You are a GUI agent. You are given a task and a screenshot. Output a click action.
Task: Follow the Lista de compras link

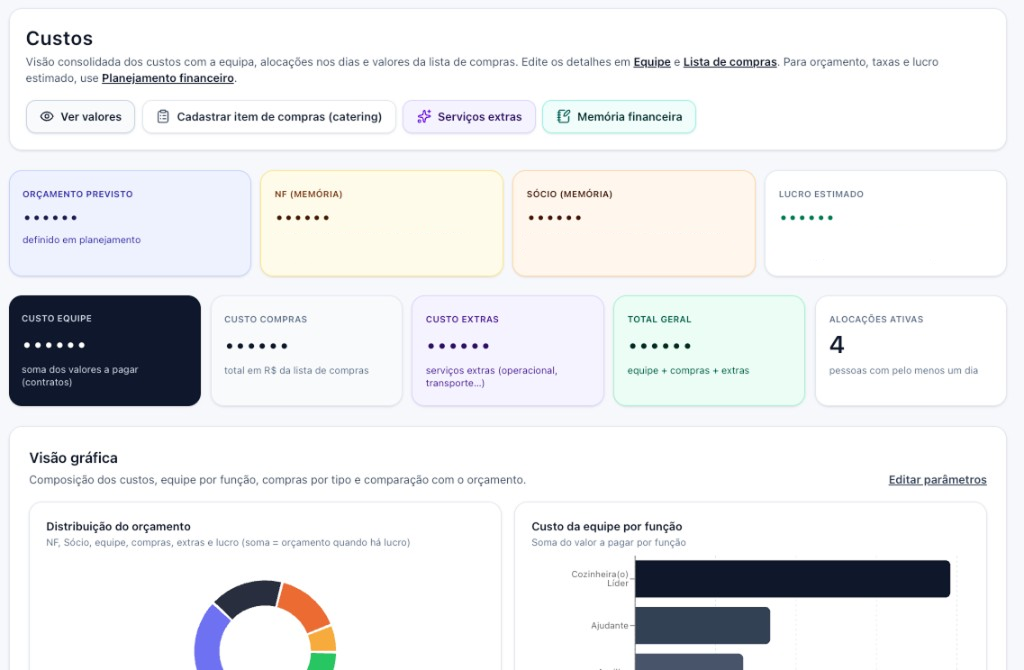coord(729,62)
